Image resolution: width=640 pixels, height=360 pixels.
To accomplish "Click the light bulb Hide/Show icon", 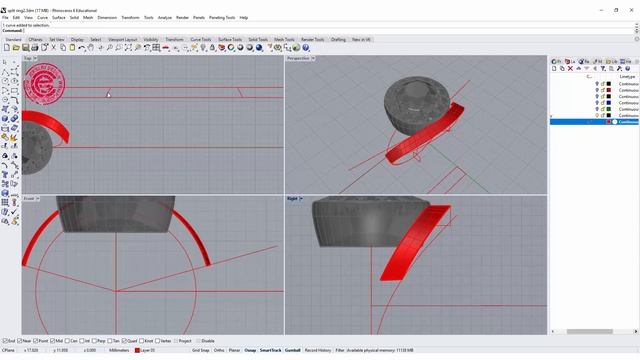I will coord(203,48).
